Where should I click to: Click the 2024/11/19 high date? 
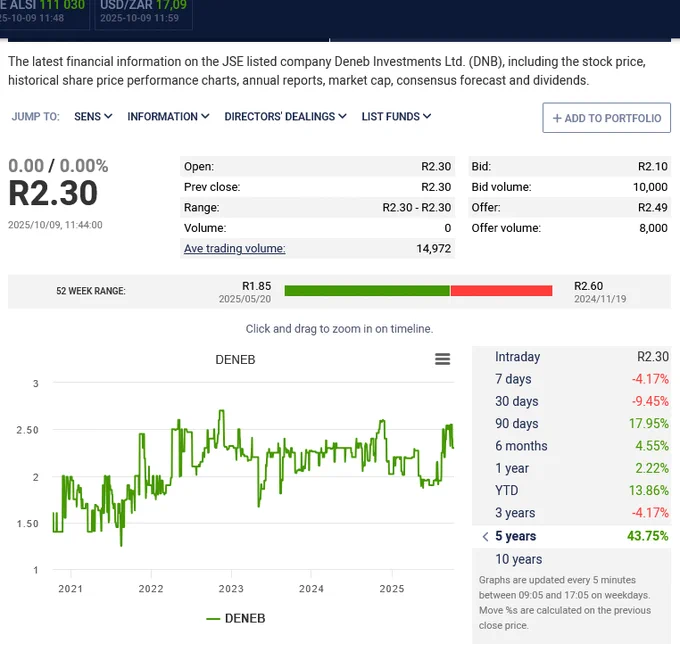coord(600,299)
